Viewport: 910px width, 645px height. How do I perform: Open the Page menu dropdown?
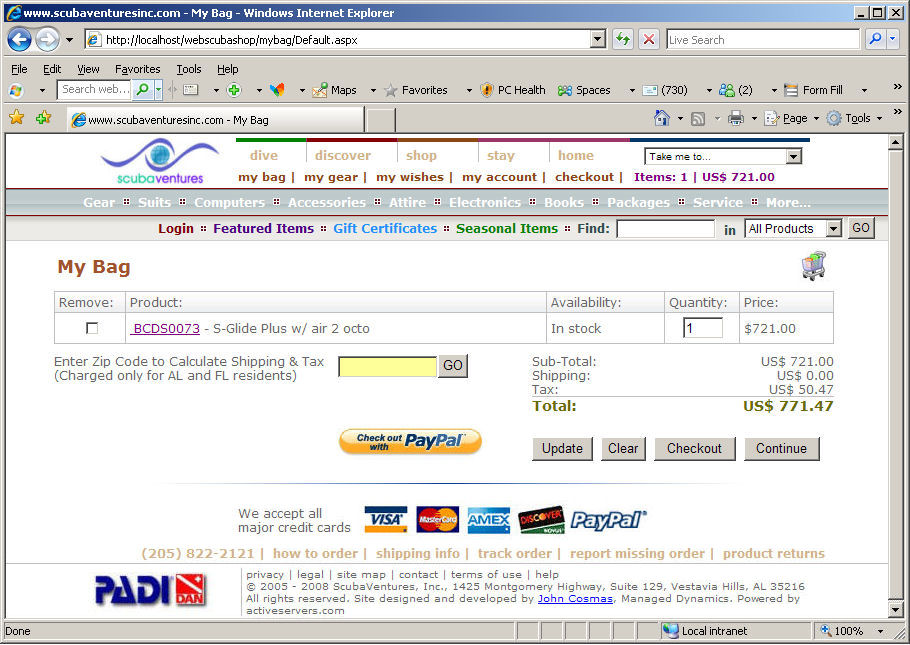(816, 118)
